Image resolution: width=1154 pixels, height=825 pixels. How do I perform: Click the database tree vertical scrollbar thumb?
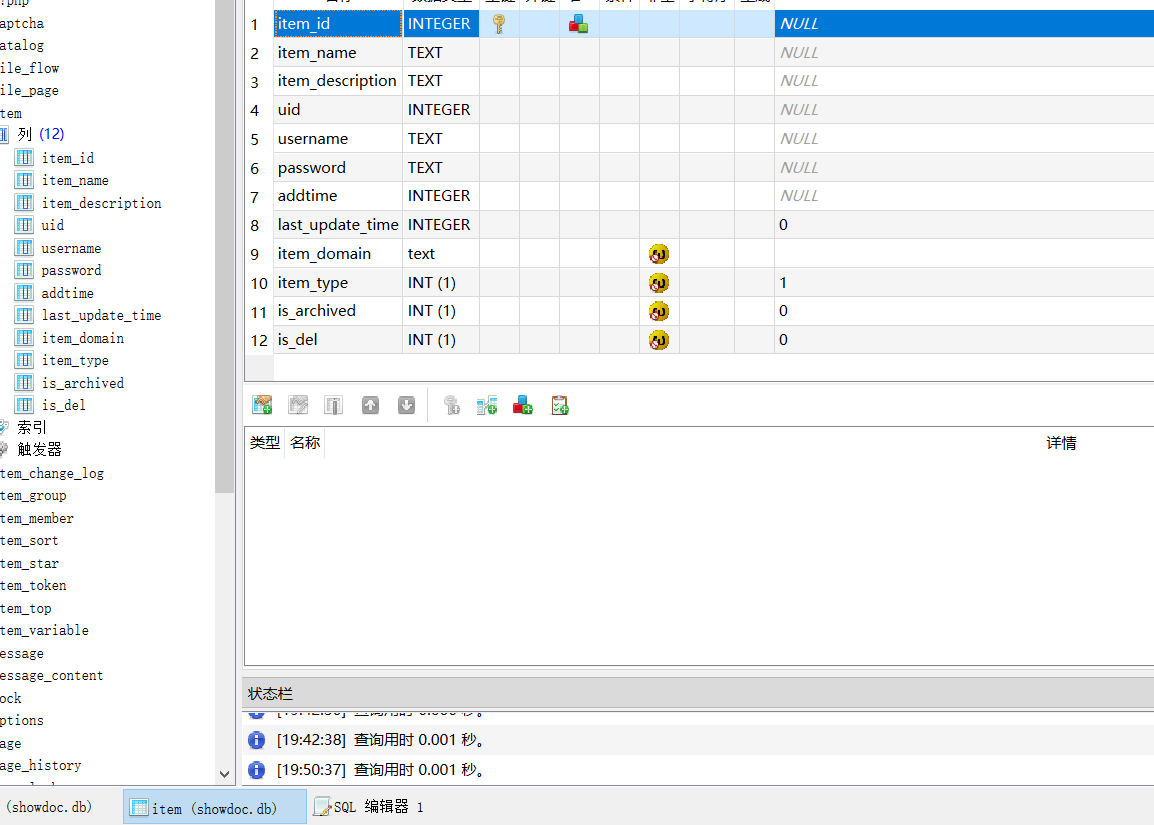click(224, 247)
